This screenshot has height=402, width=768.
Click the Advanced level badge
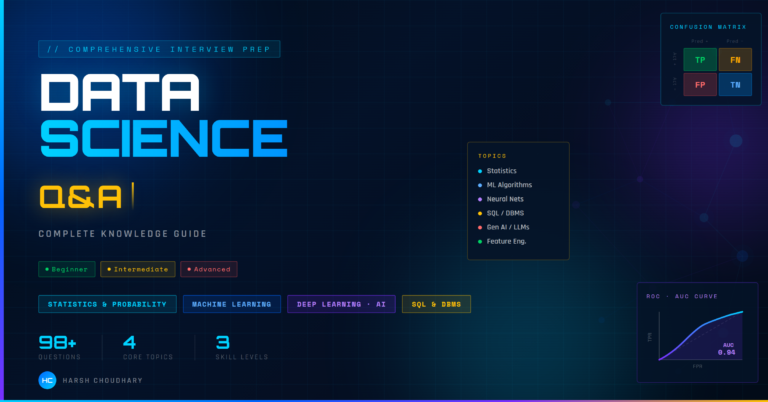[x=209, y=269]
